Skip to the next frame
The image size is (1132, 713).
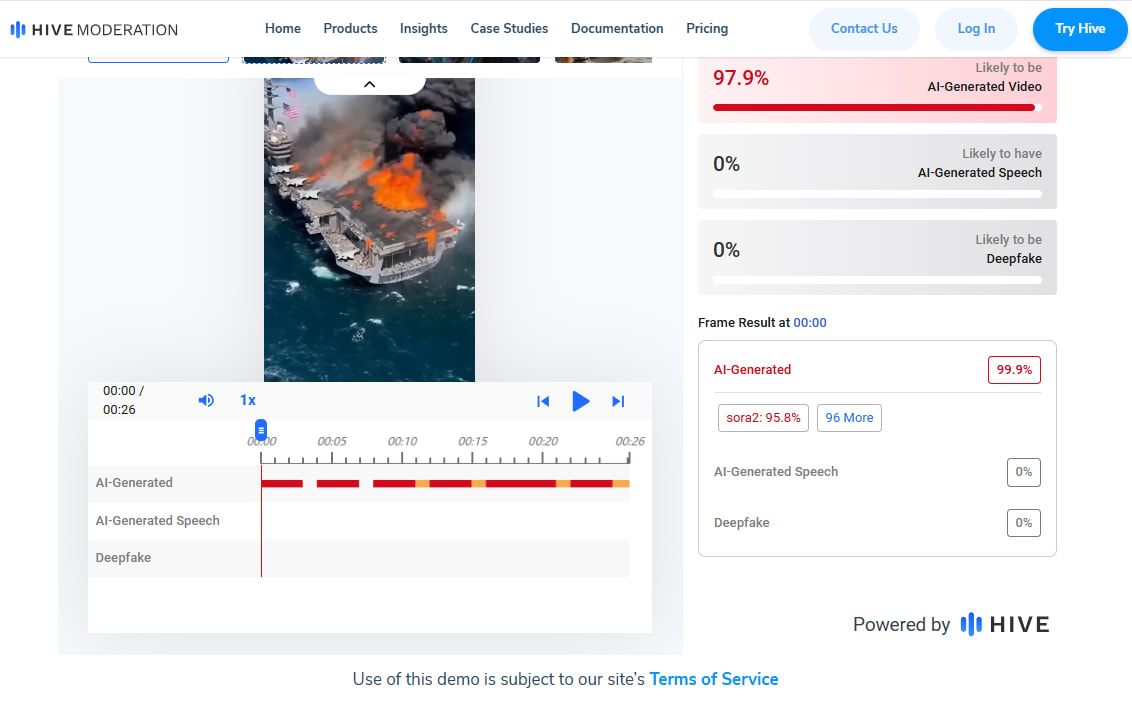[618, 401]
